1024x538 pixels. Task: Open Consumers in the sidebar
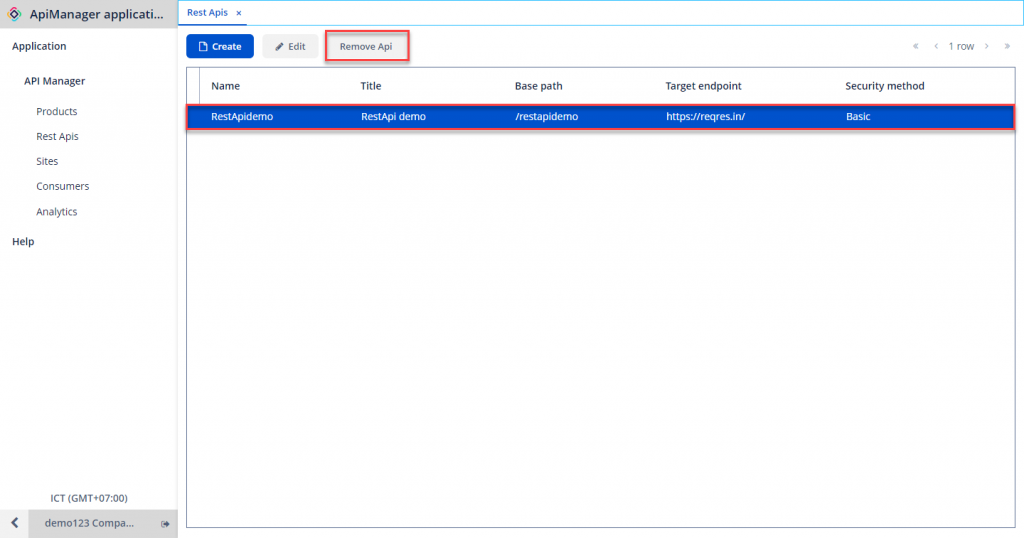coord(62,186)
